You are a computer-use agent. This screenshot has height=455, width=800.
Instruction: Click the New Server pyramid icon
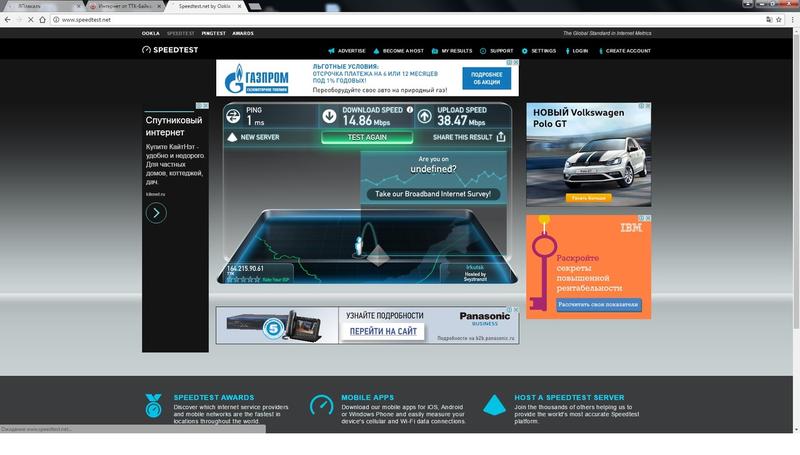click(x=232, y=137)
